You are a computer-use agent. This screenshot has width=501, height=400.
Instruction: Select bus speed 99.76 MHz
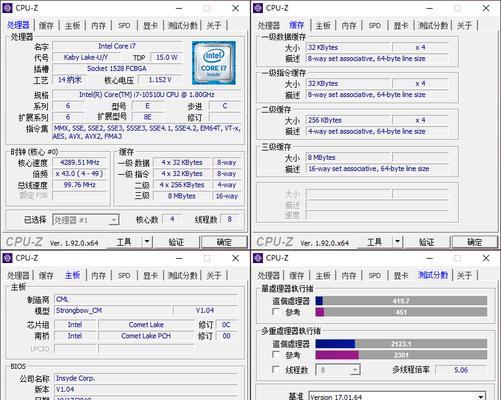[x=80, y=185]
